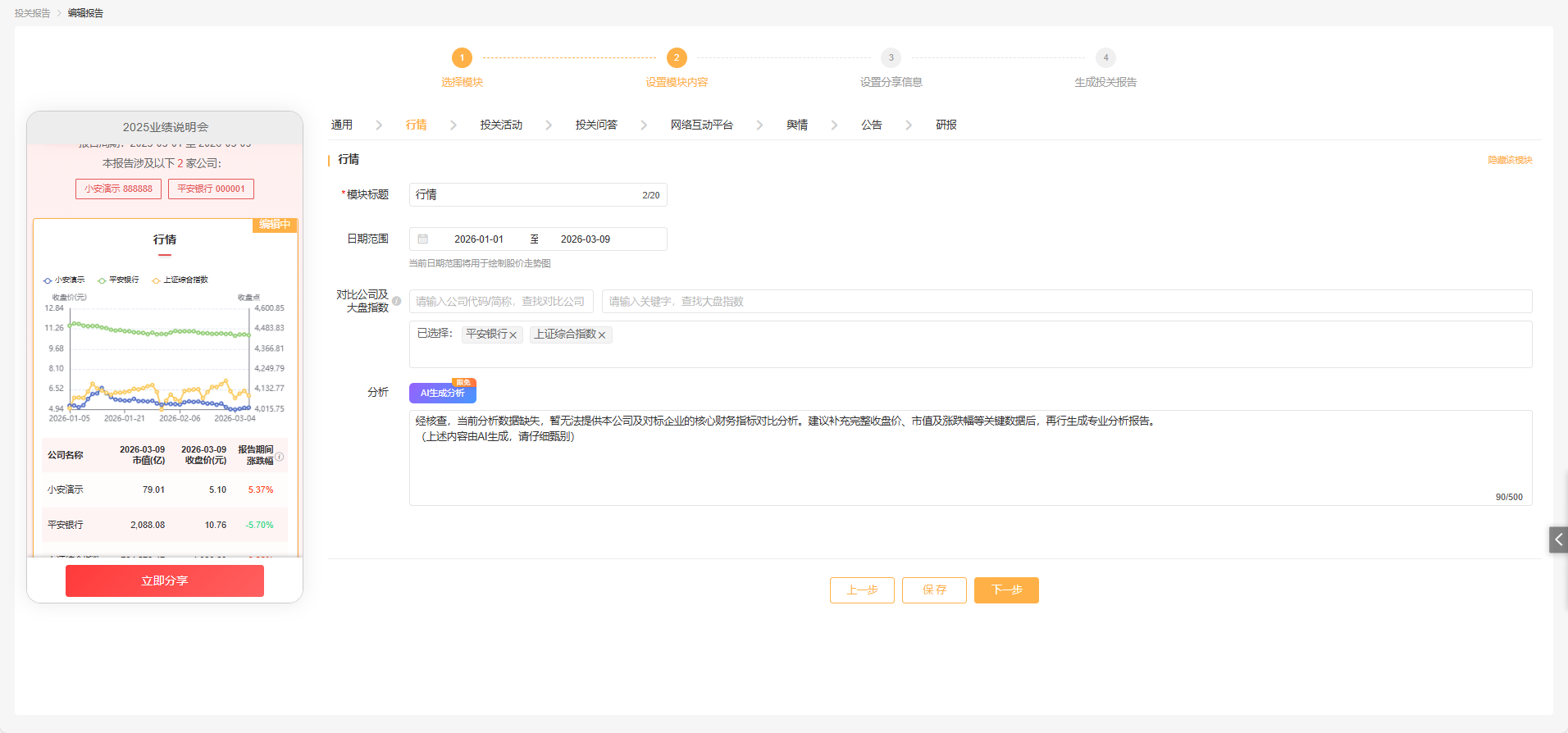Image resolution: width=1568 pixels, height=733 pixels.
Task: Click the 5.37% change value
Action: coord(261,489)
